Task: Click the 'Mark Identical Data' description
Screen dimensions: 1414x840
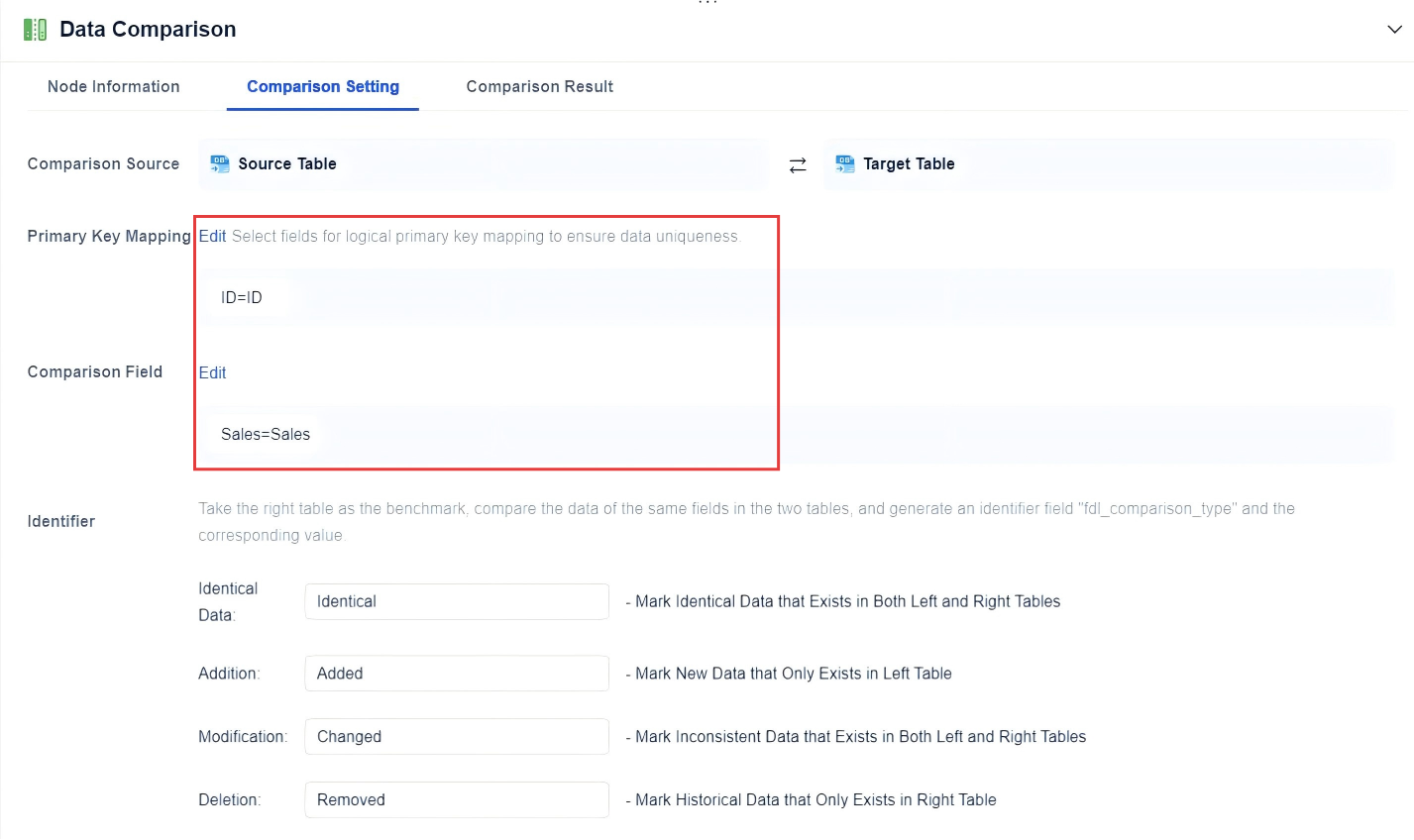Action: [x=843, y=601]
